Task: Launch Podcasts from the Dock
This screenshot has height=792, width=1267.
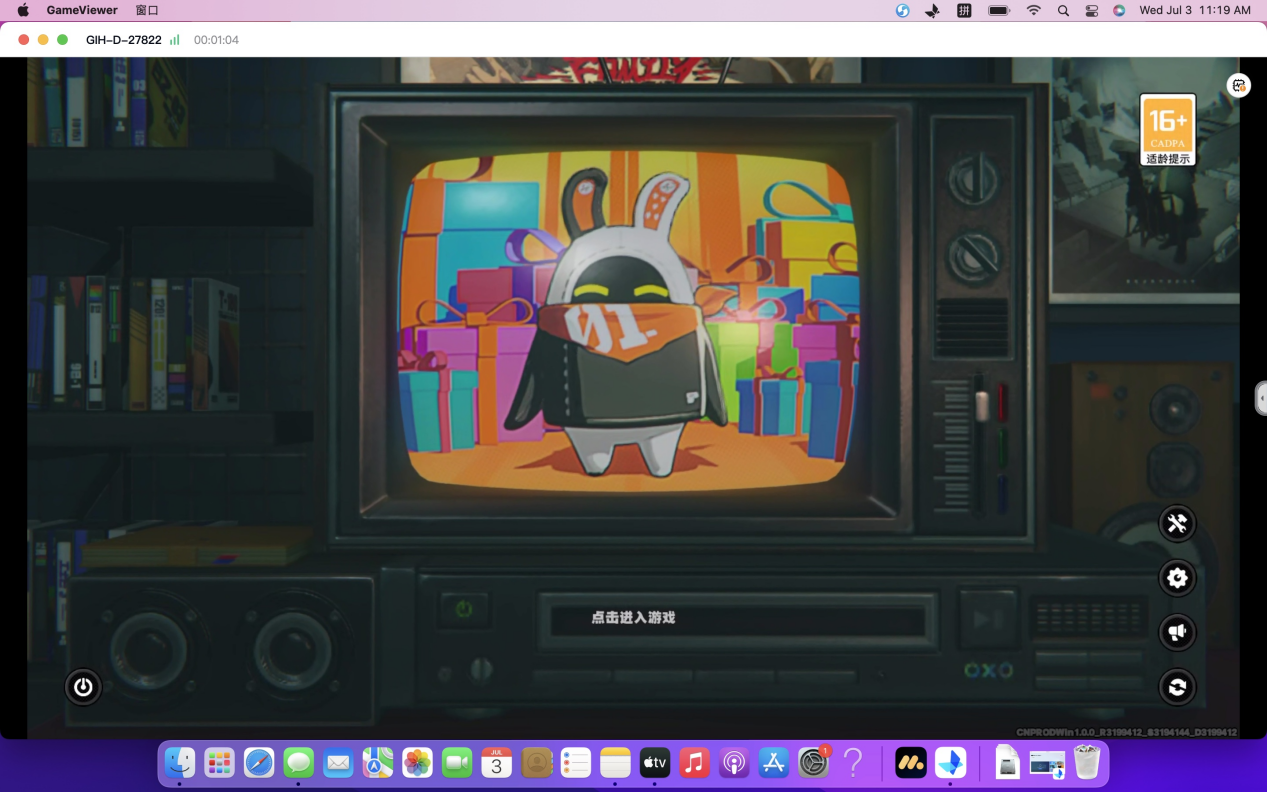Action: pyautogui.click(x=734, y=763)
